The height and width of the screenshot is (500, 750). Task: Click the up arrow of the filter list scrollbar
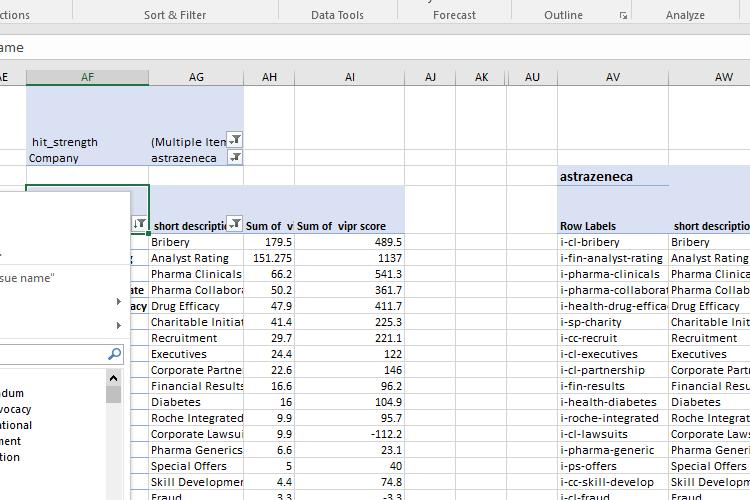(x=113, y=378)
